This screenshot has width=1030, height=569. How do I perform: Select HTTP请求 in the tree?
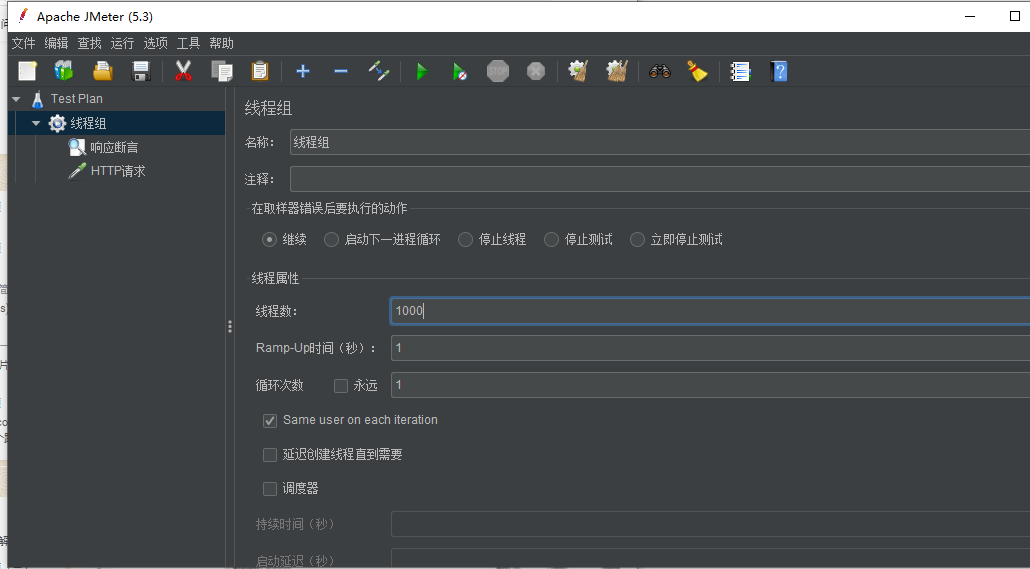(x=118, y=171)
